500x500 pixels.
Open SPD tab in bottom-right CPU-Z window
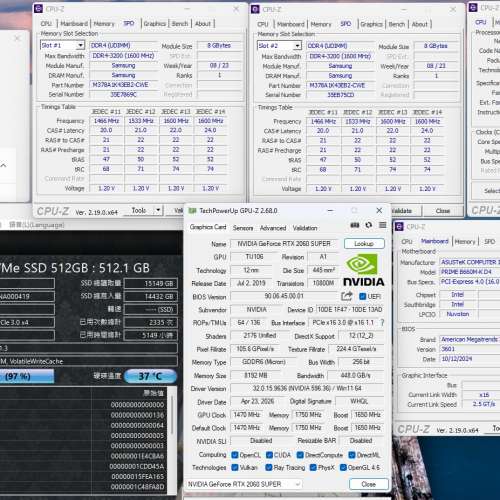[x=489, y=241]
